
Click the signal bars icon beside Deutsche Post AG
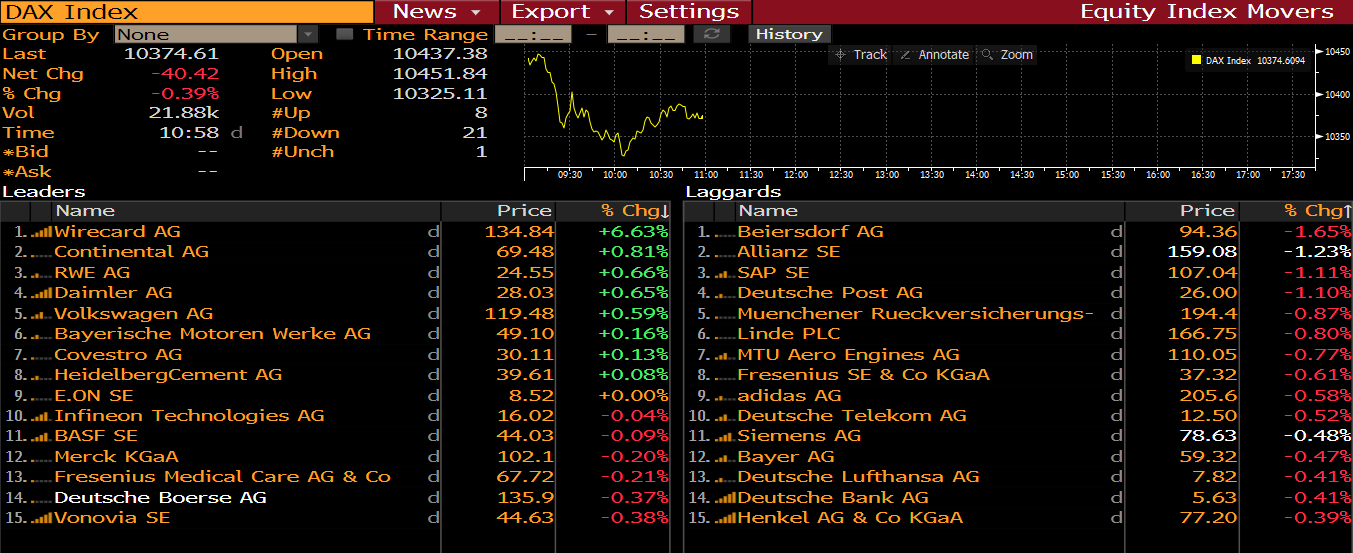725,293
